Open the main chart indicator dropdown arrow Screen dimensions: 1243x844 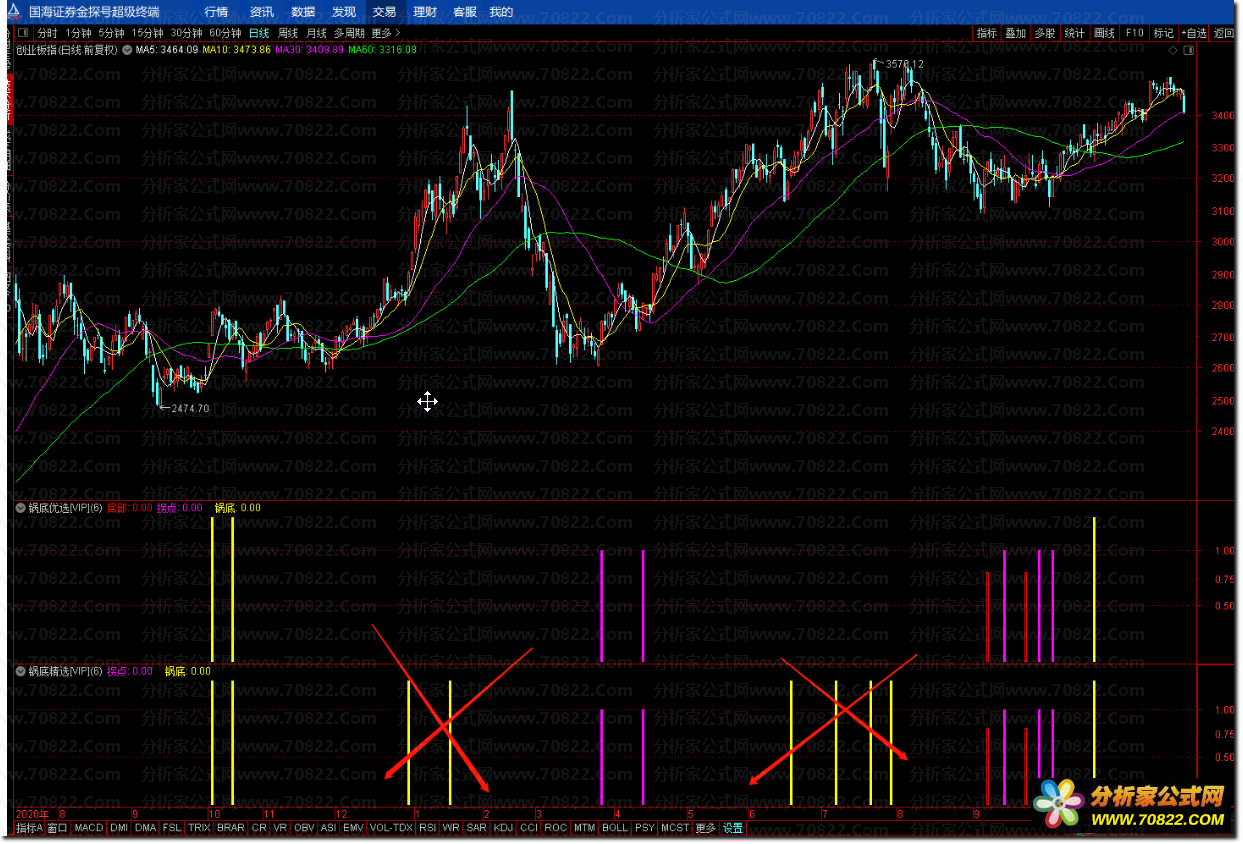(x=127, y=49)
